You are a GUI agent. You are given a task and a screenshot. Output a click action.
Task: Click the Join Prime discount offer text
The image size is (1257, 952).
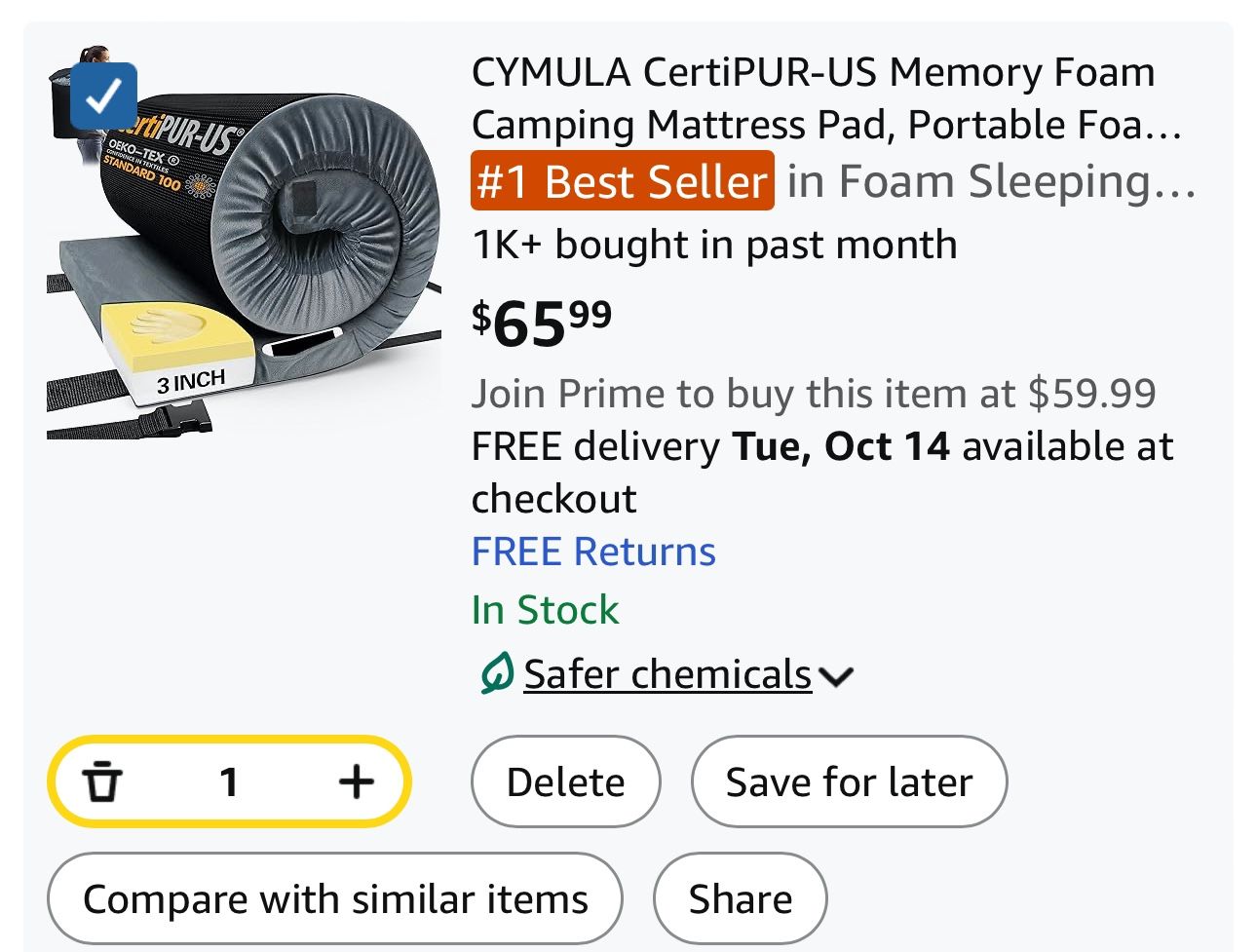tap(814, 394)
